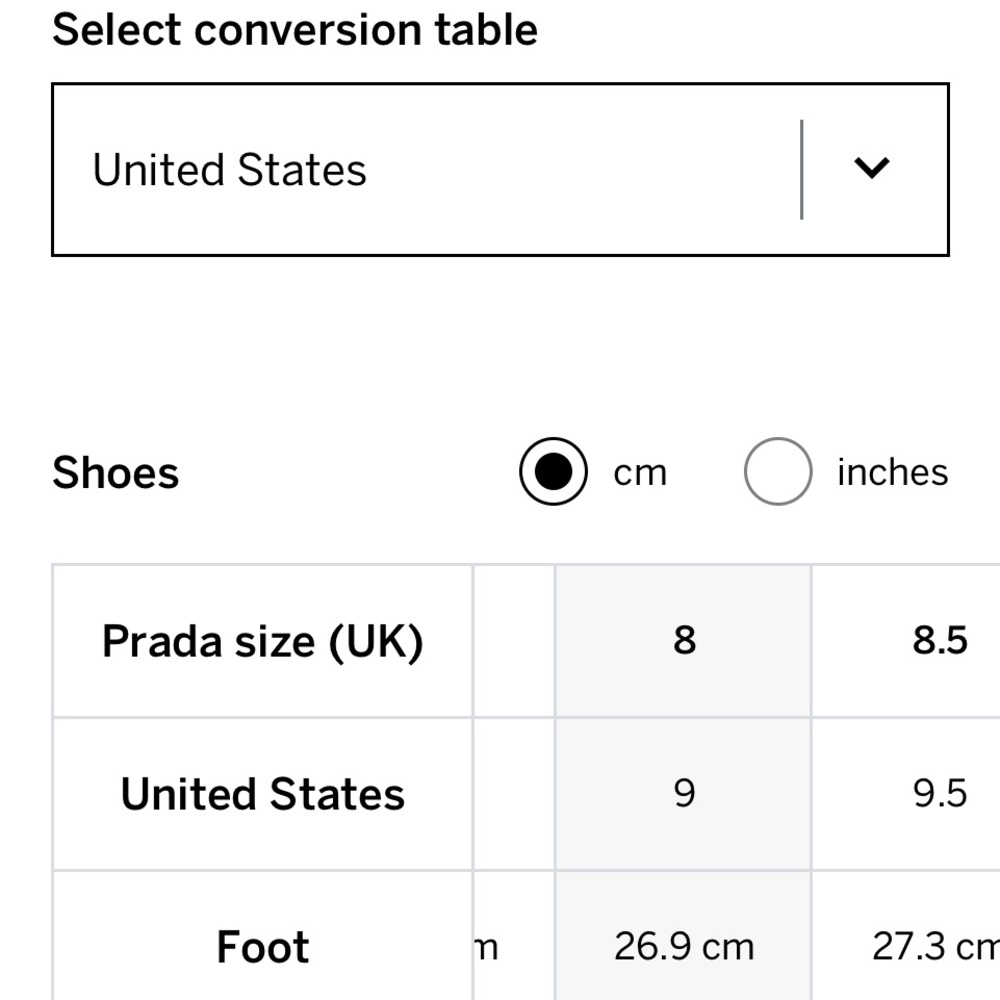Viewport: 1000px width, 1000px height.
Task: Click the cm unit label
Action: tap(640, 473)
